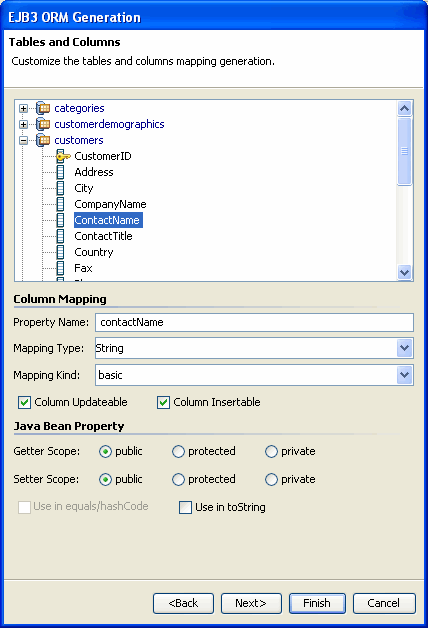Collapse the customers table node
The image size is (428, 628).
pyautogui.click(x=24, y=141)
